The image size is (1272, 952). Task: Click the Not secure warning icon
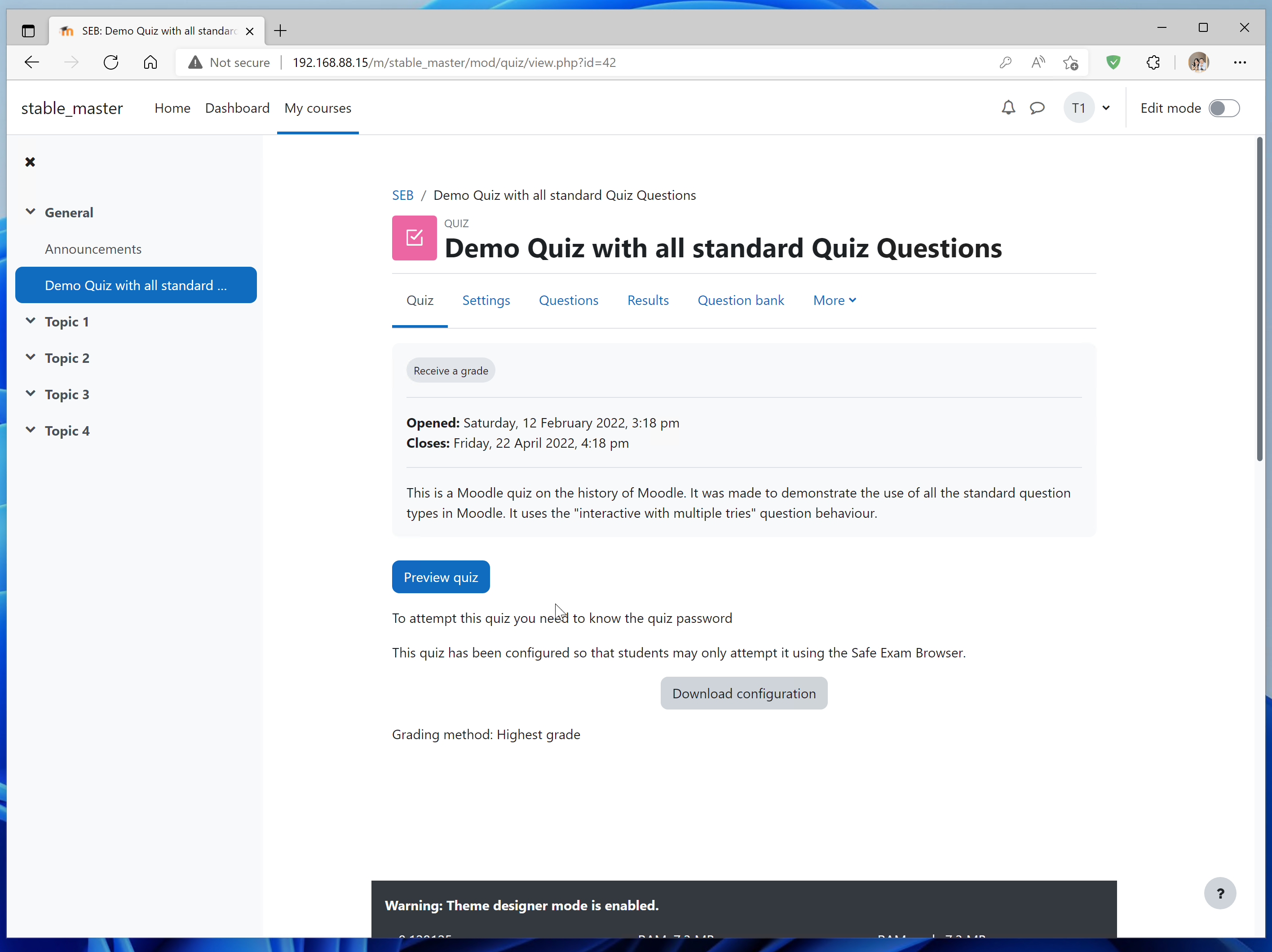[195, 62]
